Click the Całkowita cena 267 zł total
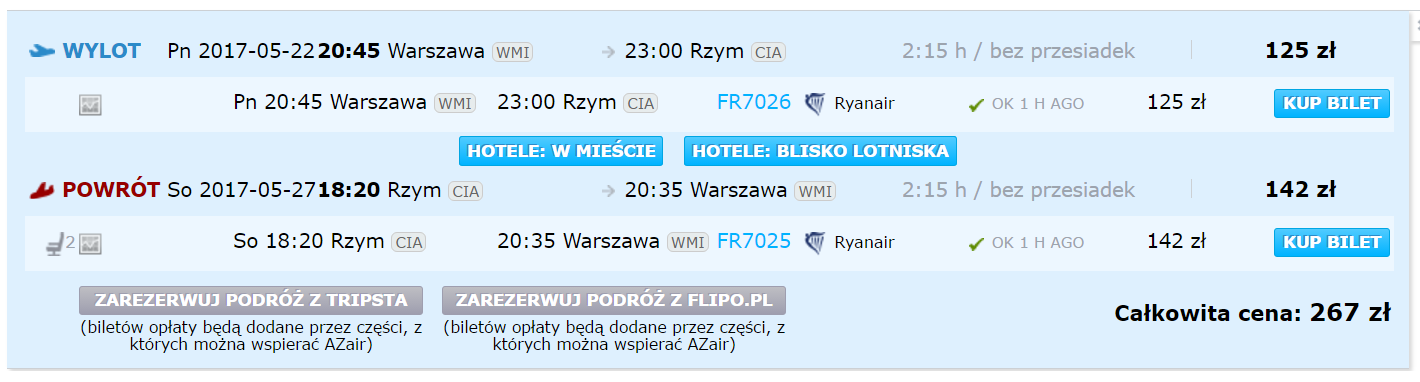 pos(1252,313)
